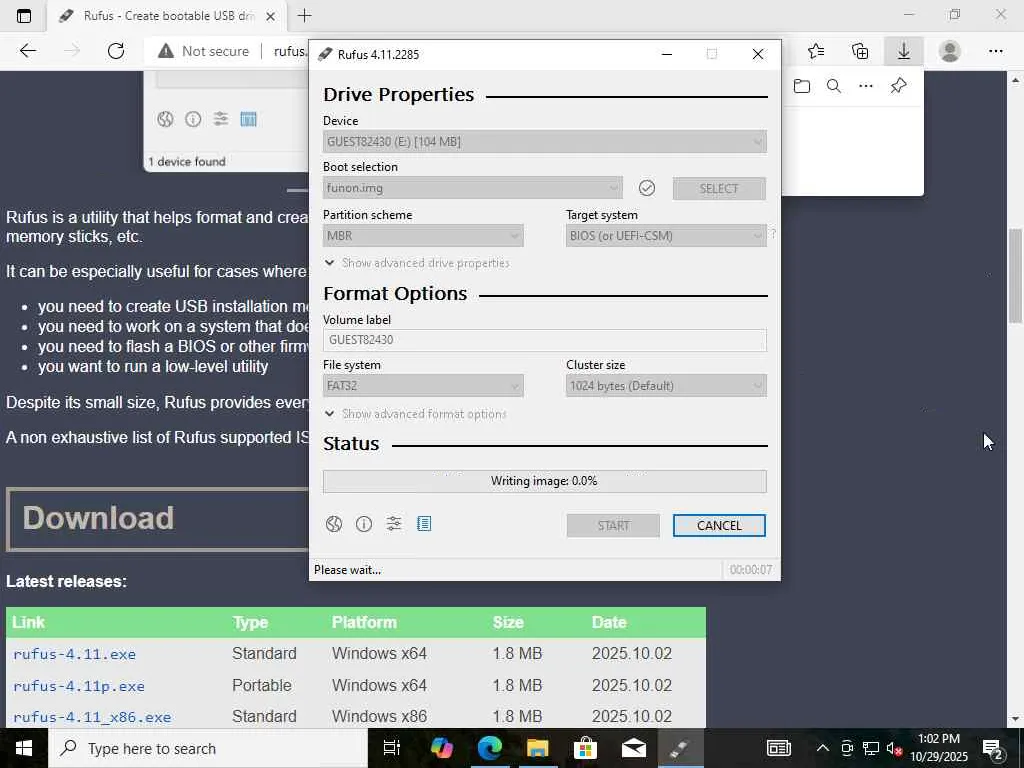Pin the downloads flyout
This screenshot has height=768, width=1024.
pyautogui.click(x=899, y=86)
